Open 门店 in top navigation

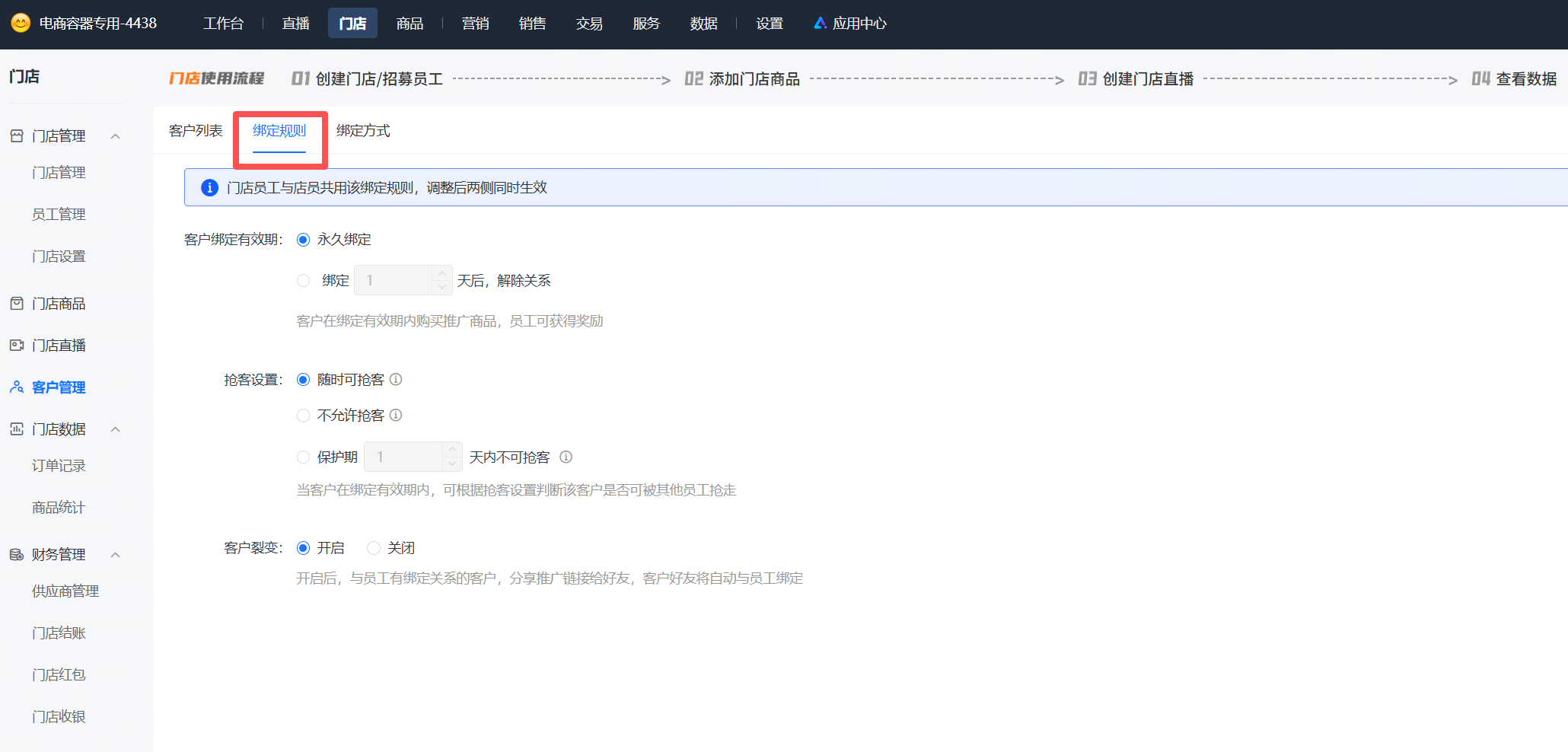click(x=352, y=24)
